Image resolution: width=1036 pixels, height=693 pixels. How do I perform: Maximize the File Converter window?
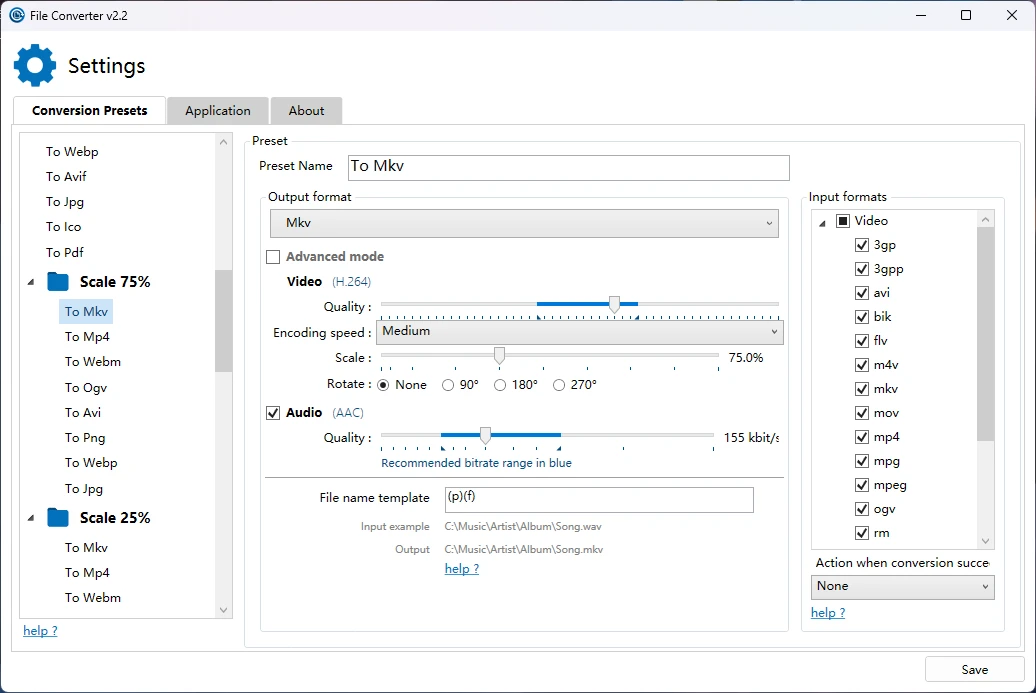click(966, 15)
